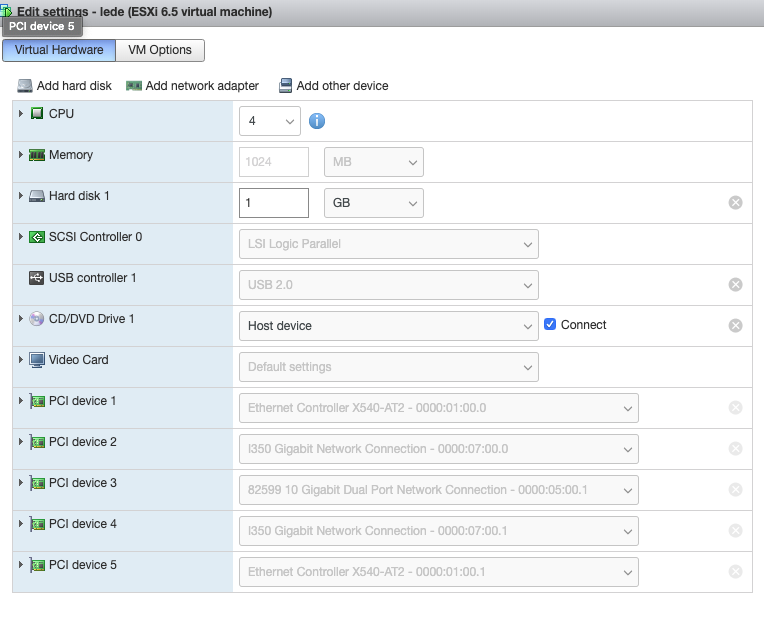The image size is (764, 631).
Task: Open the CPU count dropdown
Action: pyautogui.click(x=270, y=121)
